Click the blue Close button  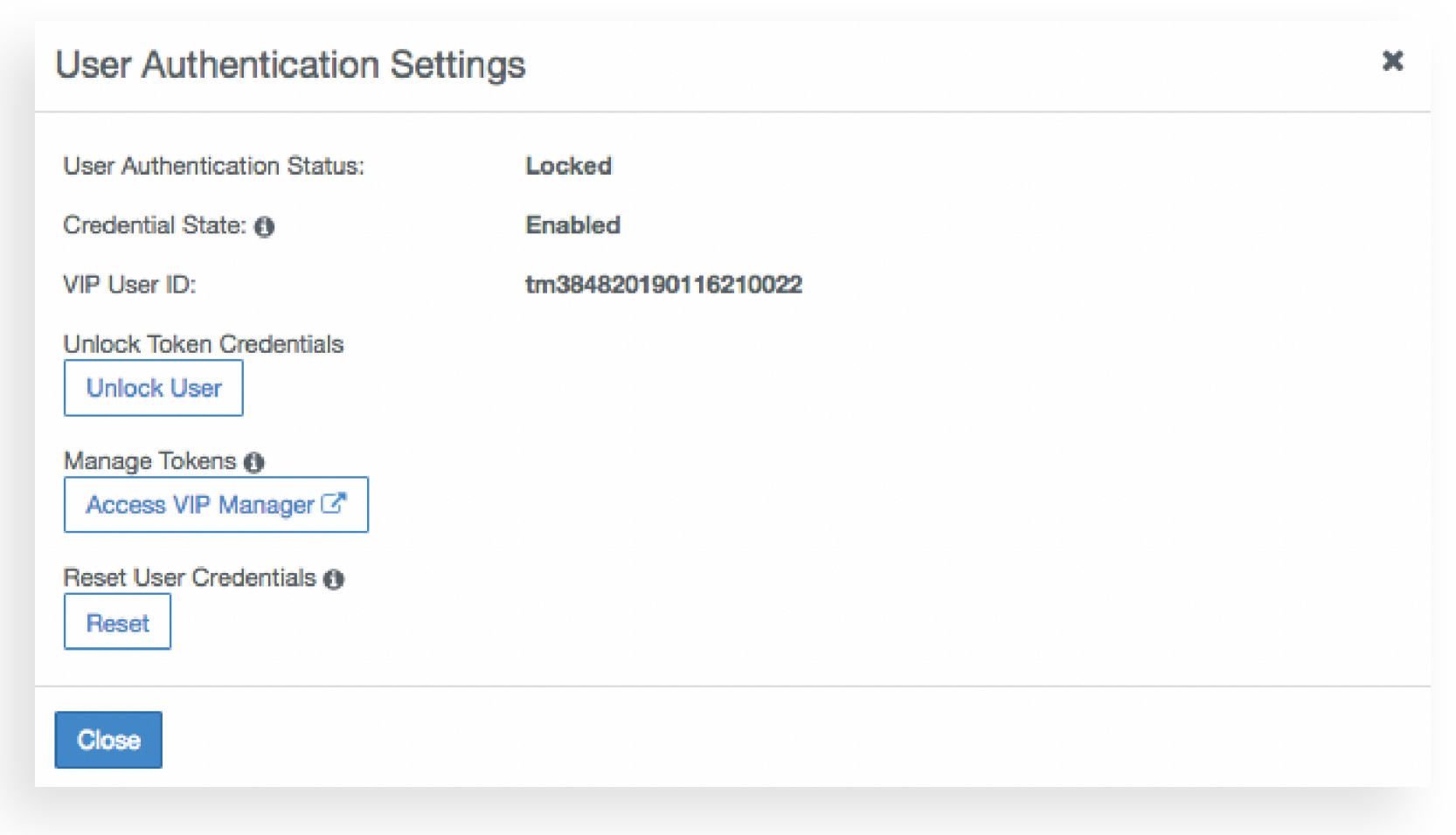(108, 740)
